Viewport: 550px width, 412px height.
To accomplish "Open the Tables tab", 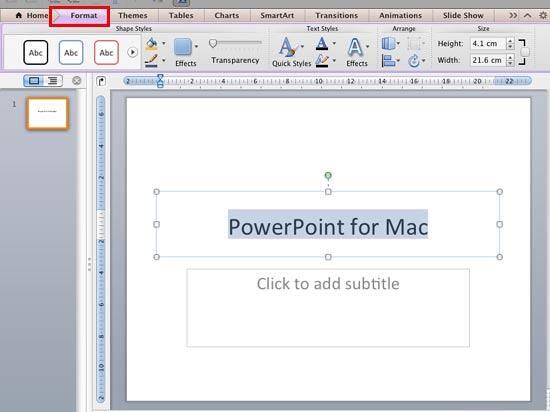I will [181, 15].
